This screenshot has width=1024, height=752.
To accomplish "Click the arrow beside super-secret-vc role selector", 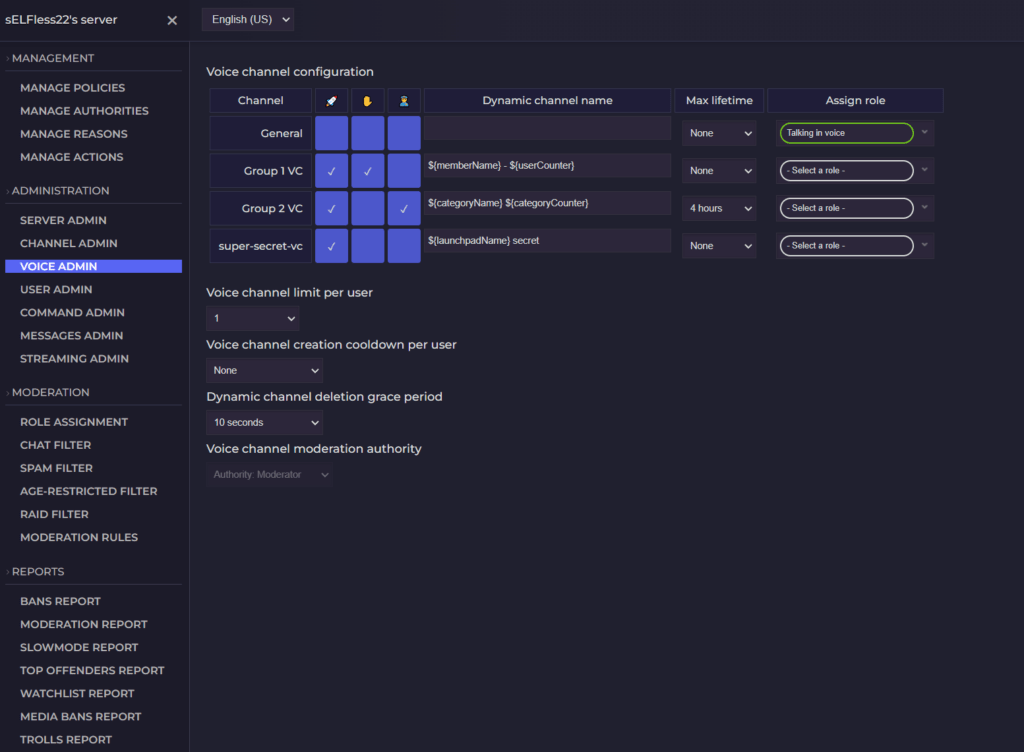I will pos(924,246).
